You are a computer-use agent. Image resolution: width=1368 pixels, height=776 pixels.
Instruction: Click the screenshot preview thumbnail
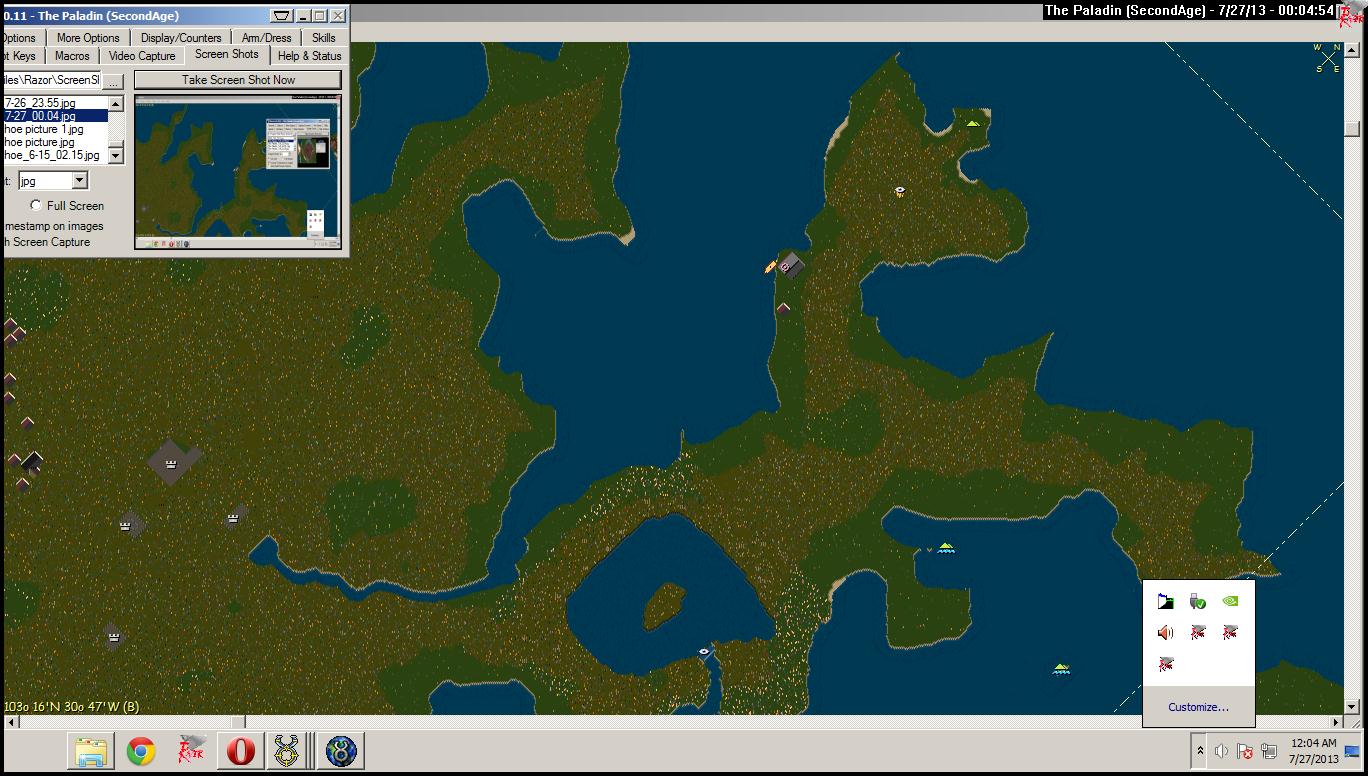point(238,171)
